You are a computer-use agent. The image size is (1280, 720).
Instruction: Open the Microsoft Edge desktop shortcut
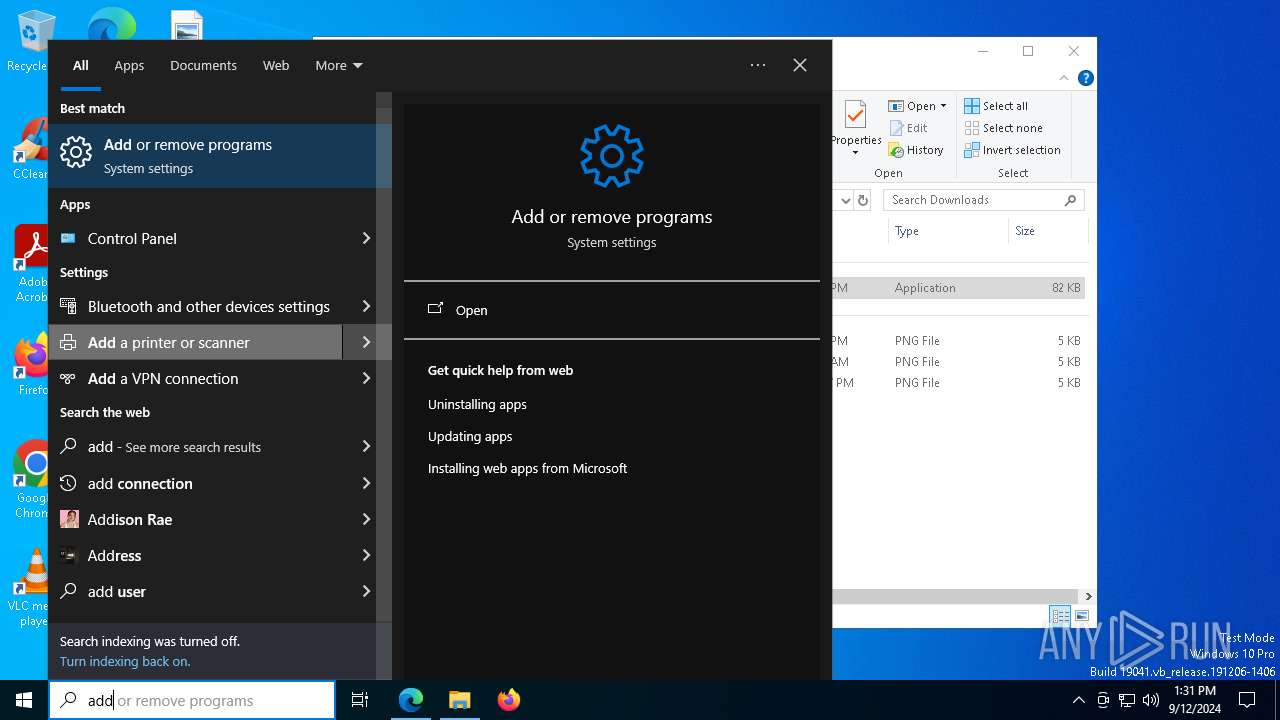pyautogui.click(x=110, y=24)
